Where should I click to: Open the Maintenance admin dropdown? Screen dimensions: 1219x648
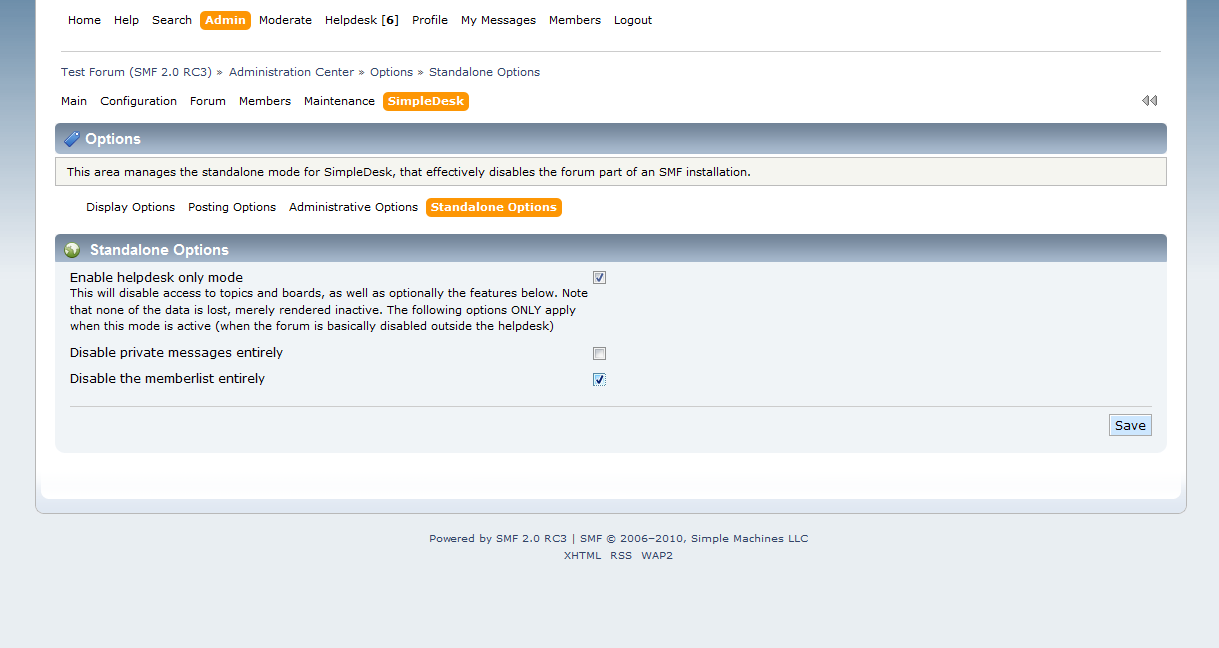click(339, 101)
